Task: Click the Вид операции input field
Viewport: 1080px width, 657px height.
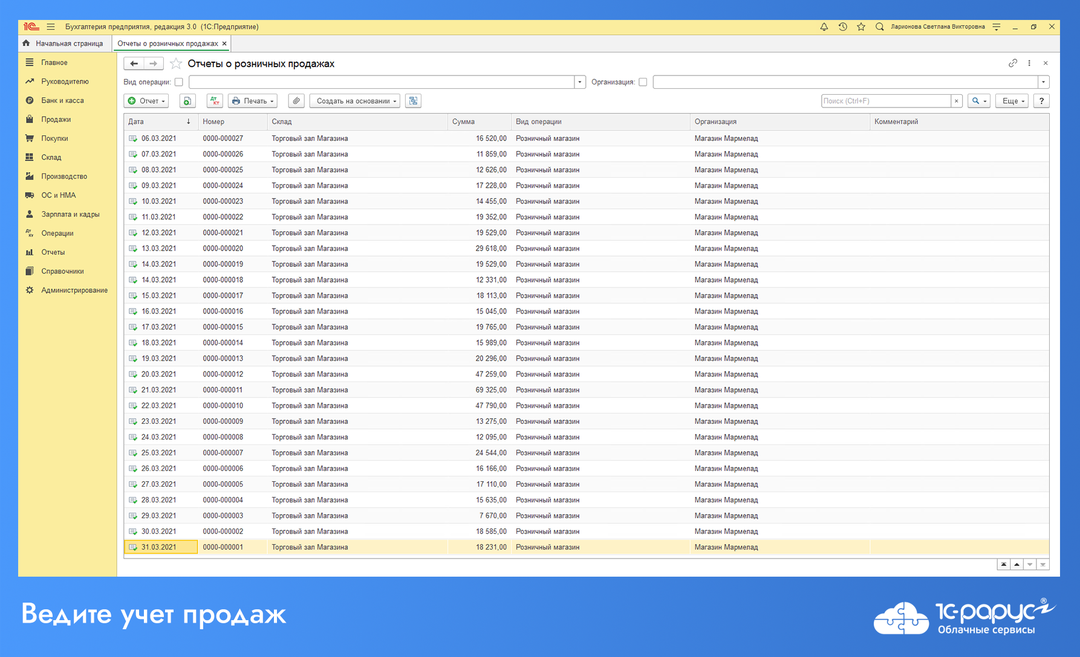Action: (x=382, y=82)
